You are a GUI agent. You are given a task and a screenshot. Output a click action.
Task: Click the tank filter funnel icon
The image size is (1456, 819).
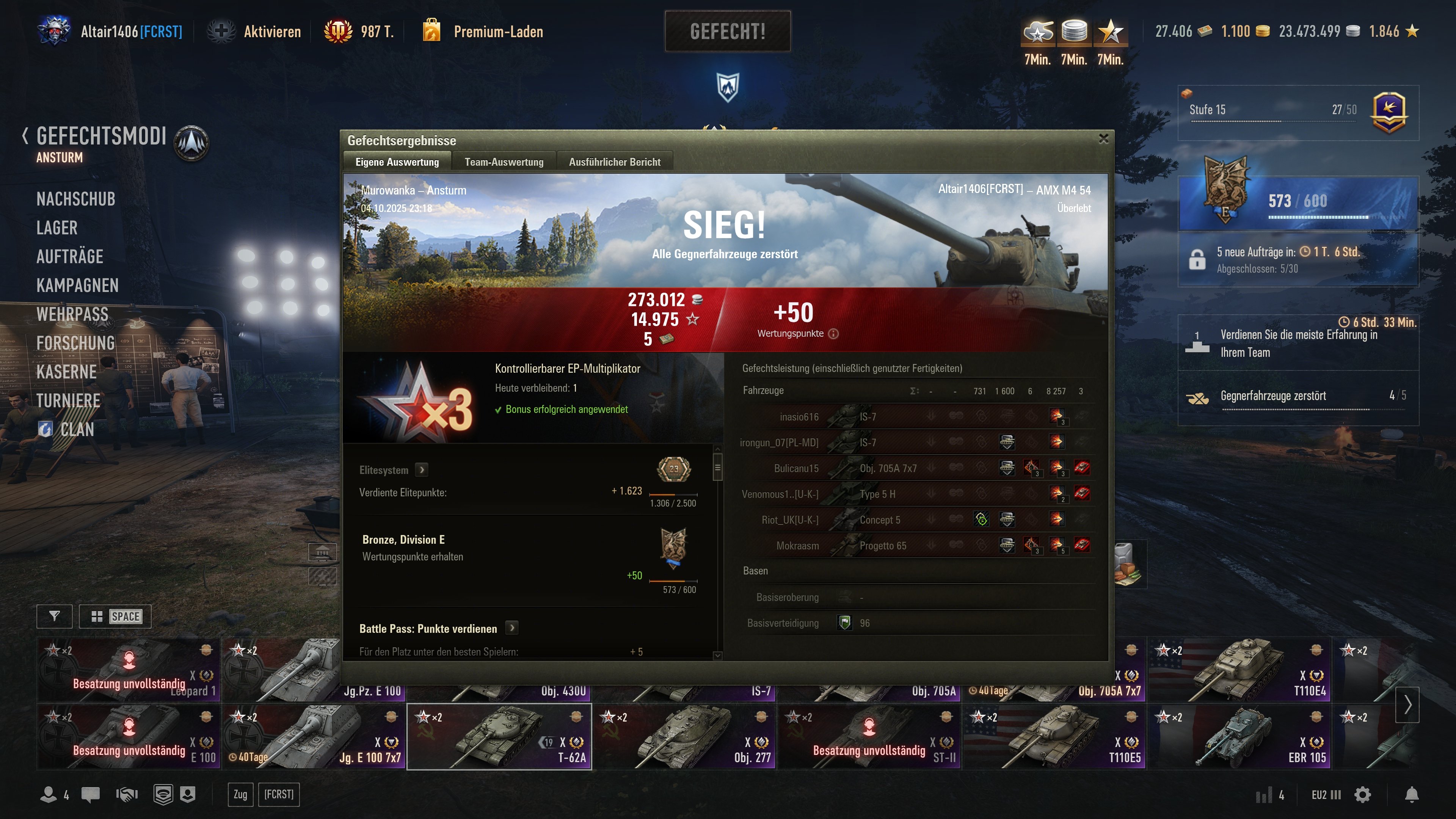[54, 616]
